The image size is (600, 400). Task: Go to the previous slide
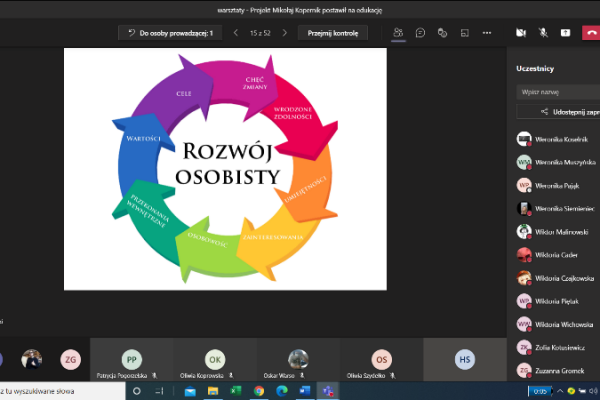[236, 33]
